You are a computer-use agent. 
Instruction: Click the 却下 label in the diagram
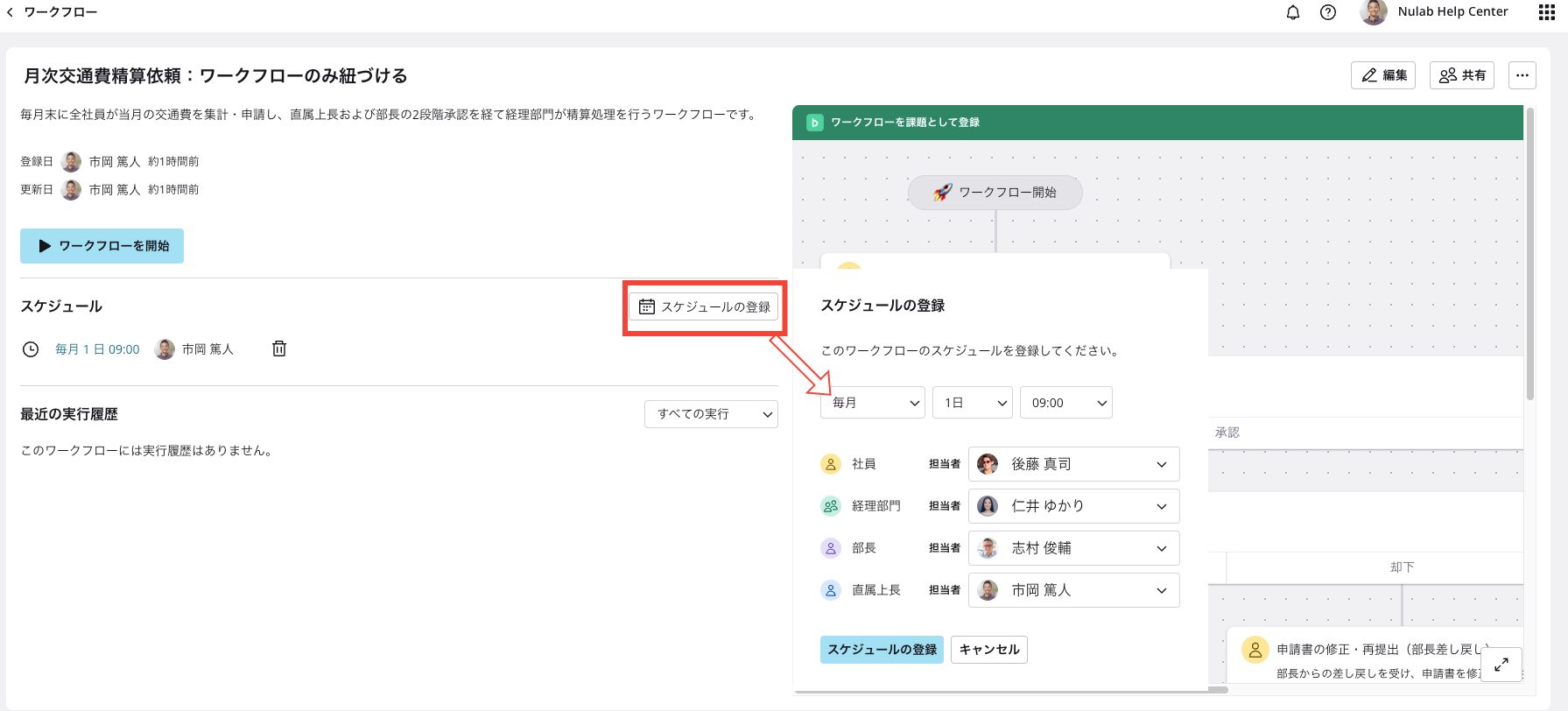(x=1402, y=567)
